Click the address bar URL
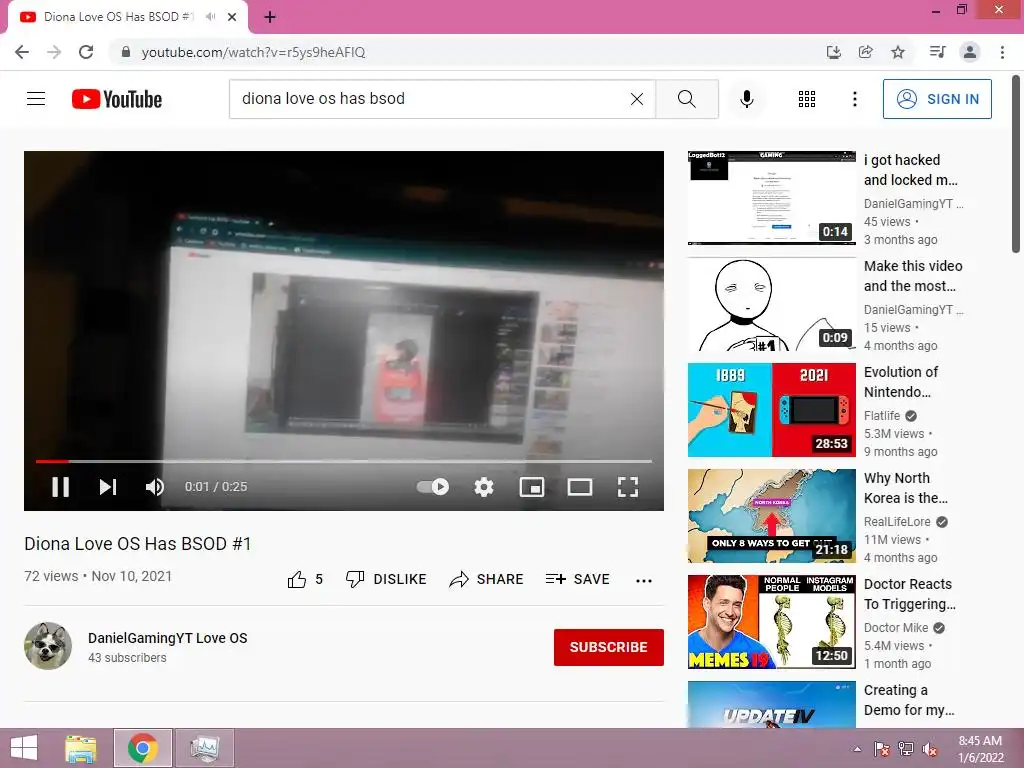The width and height of the screenshot is (1024, 768). (253, 52)
